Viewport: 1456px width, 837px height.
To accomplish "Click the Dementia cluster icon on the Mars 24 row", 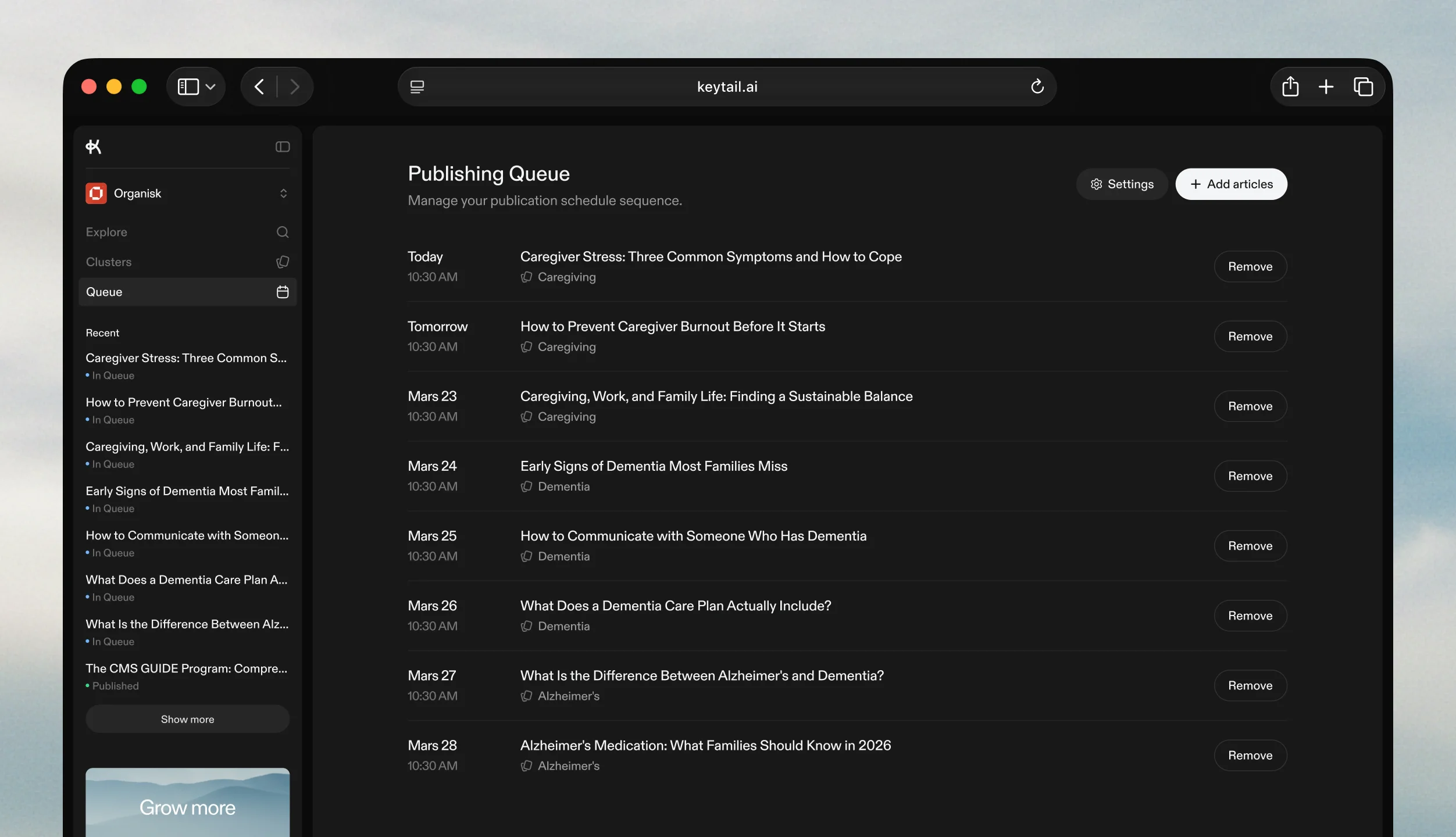I will point(526,487).
